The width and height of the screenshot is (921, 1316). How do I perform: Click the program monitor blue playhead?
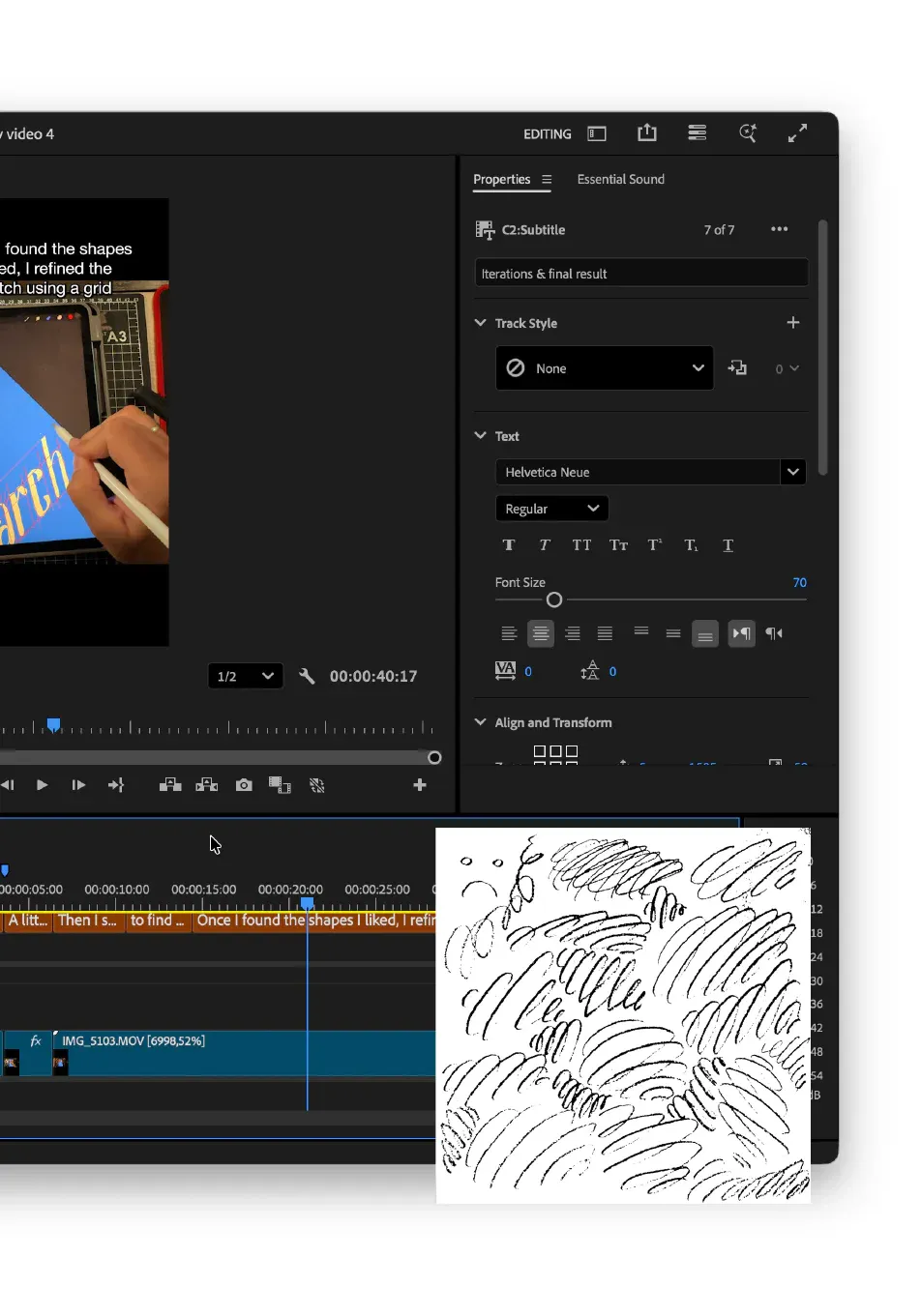point(54,725)
